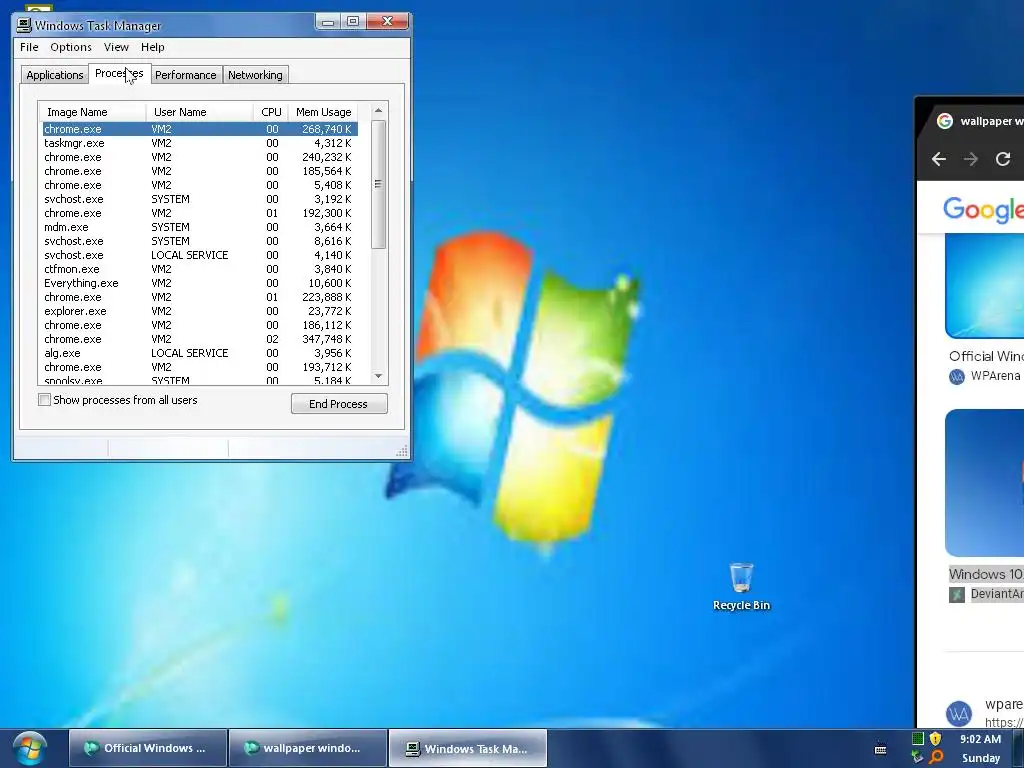Viewport: 1024px width, 768px height.
Task: Select the mdm.exe process row
Action: tap(200, 227)
